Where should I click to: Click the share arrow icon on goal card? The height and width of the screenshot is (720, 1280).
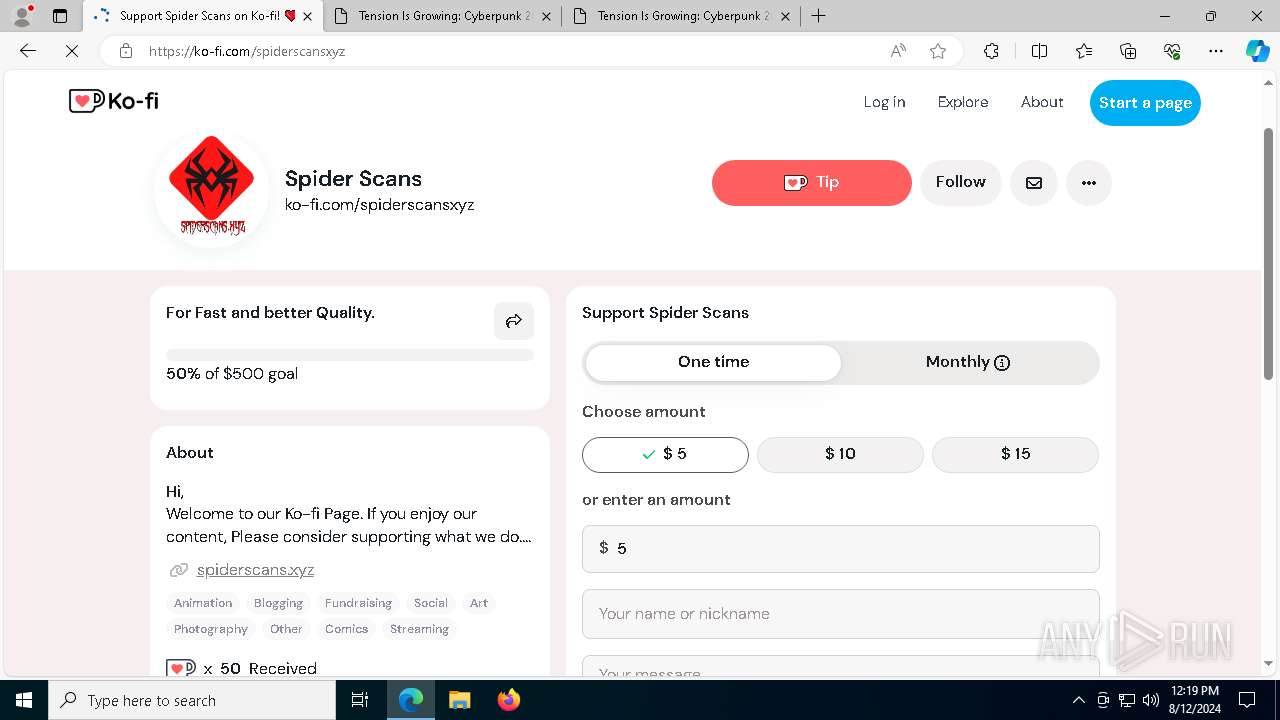point(514,321)
